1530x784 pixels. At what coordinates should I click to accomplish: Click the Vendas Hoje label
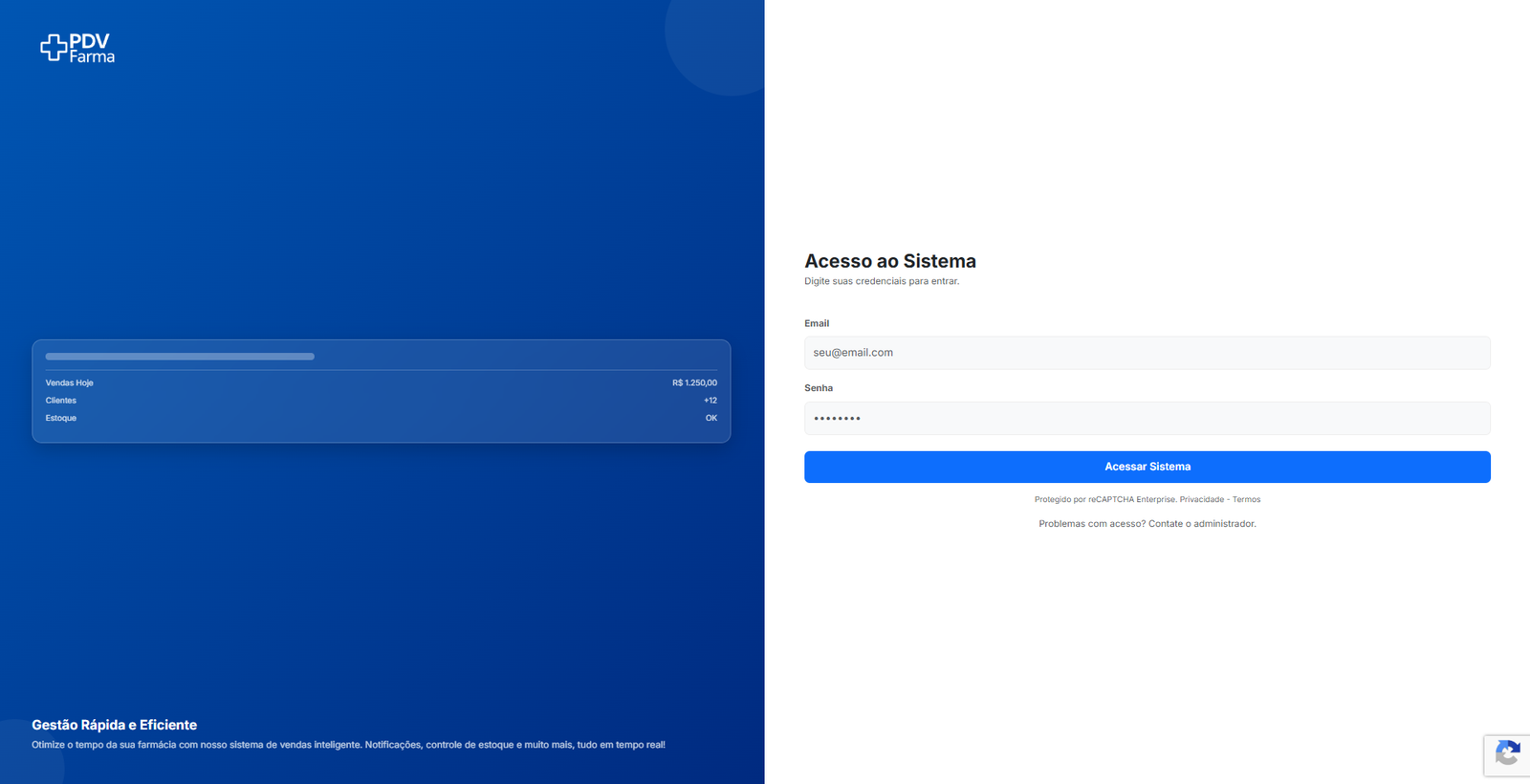[x=70, y=383]
